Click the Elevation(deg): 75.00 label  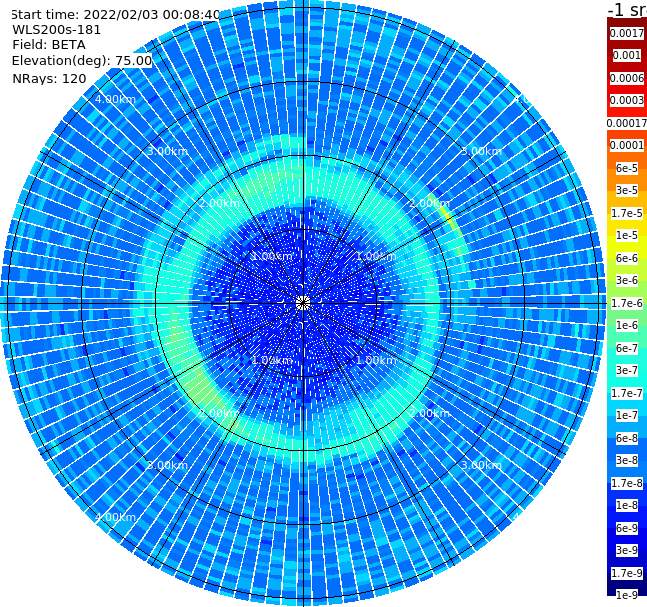coord(82,61)
